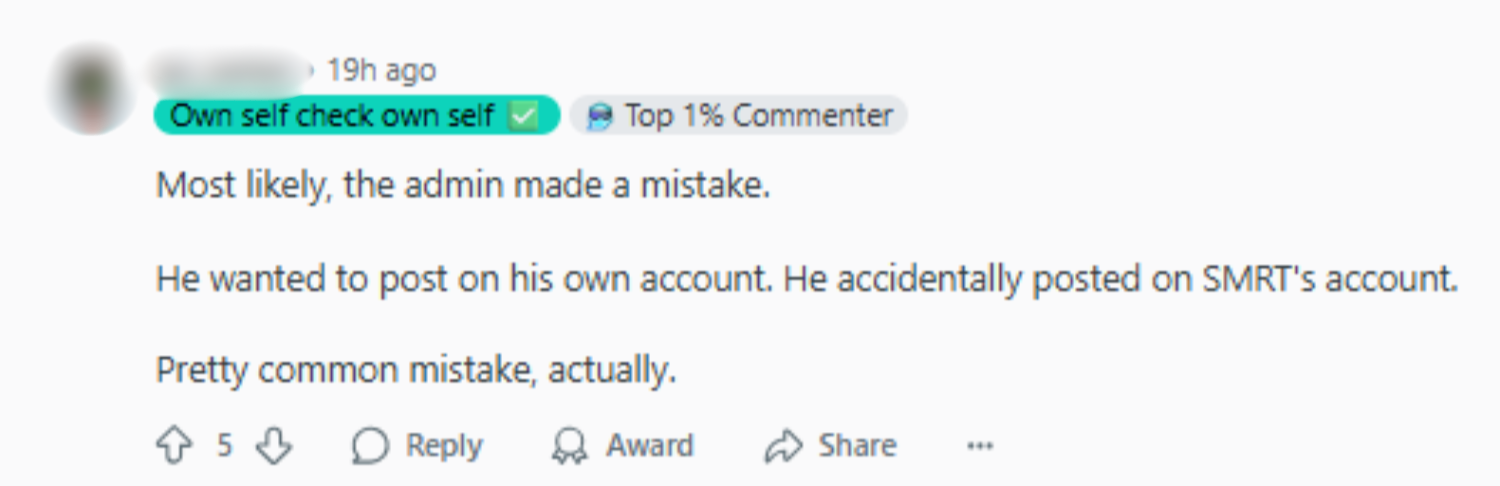Click the line "Most likely, the admin made a mistake."

463,187
